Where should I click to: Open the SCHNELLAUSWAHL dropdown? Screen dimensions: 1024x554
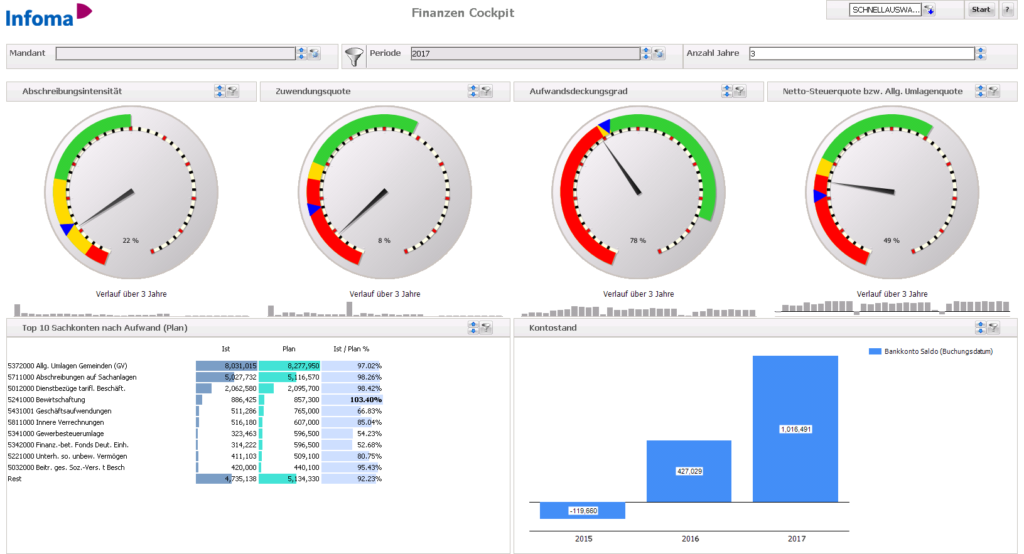pos(929,10)
